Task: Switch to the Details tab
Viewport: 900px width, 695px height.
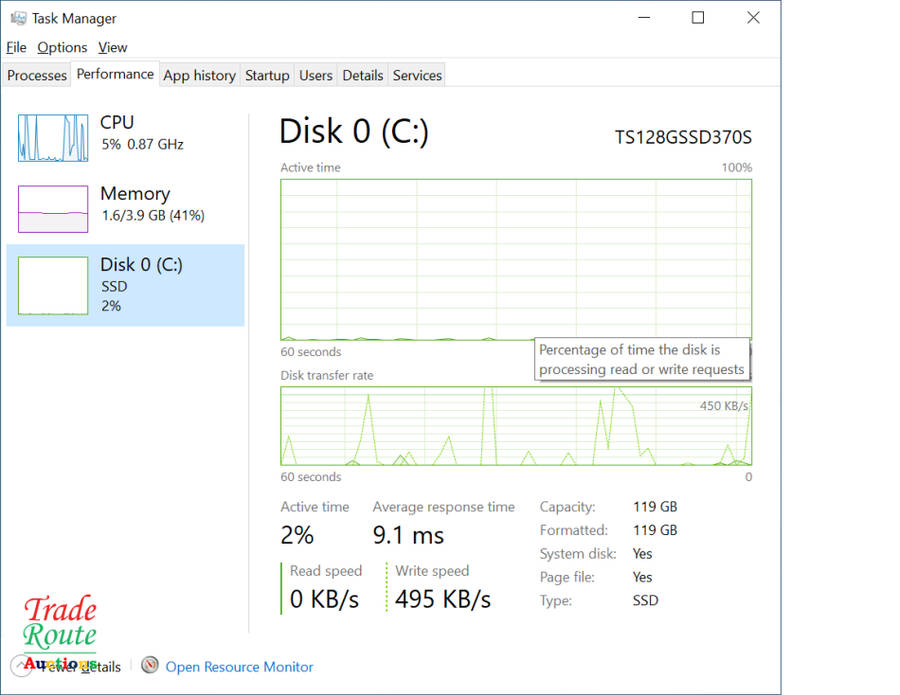Action: [362, 75]
